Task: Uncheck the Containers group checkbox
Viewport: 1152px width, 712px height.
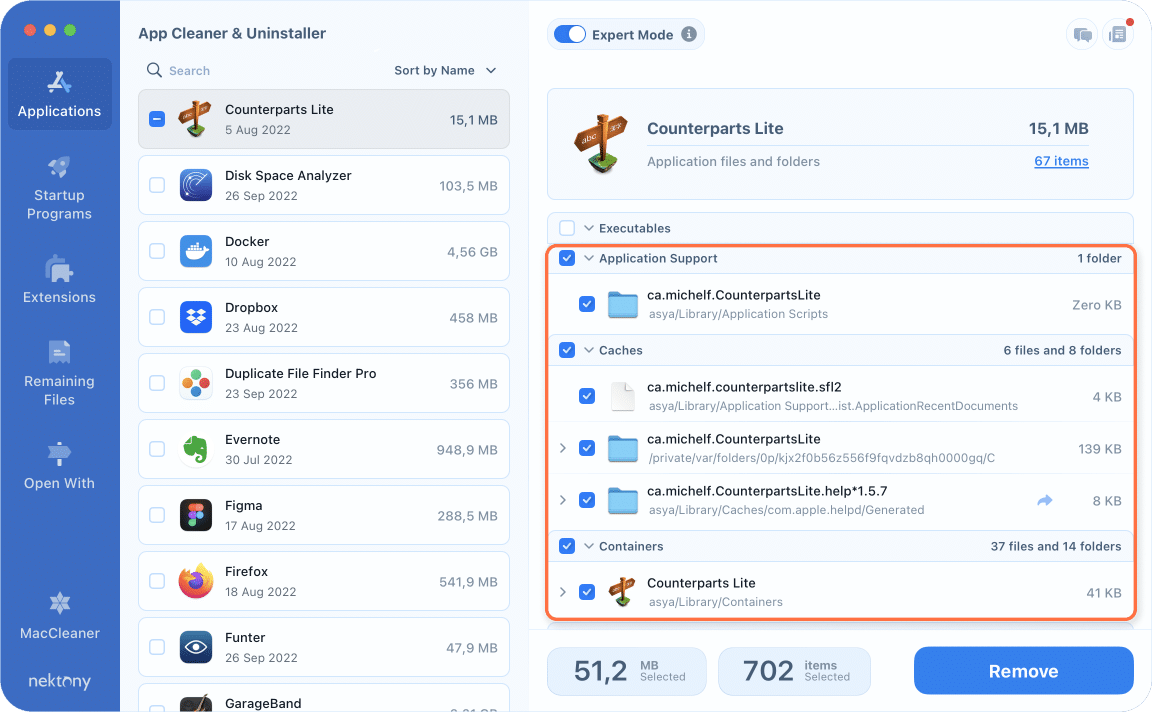Action: coord(567,546)
